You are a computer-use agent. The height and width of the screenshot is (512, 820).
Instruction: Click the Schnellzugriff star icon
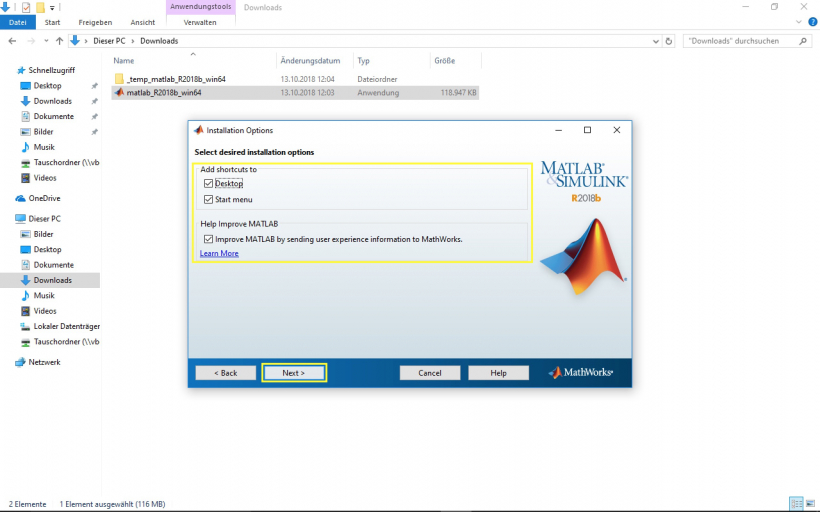coord(21,71)
